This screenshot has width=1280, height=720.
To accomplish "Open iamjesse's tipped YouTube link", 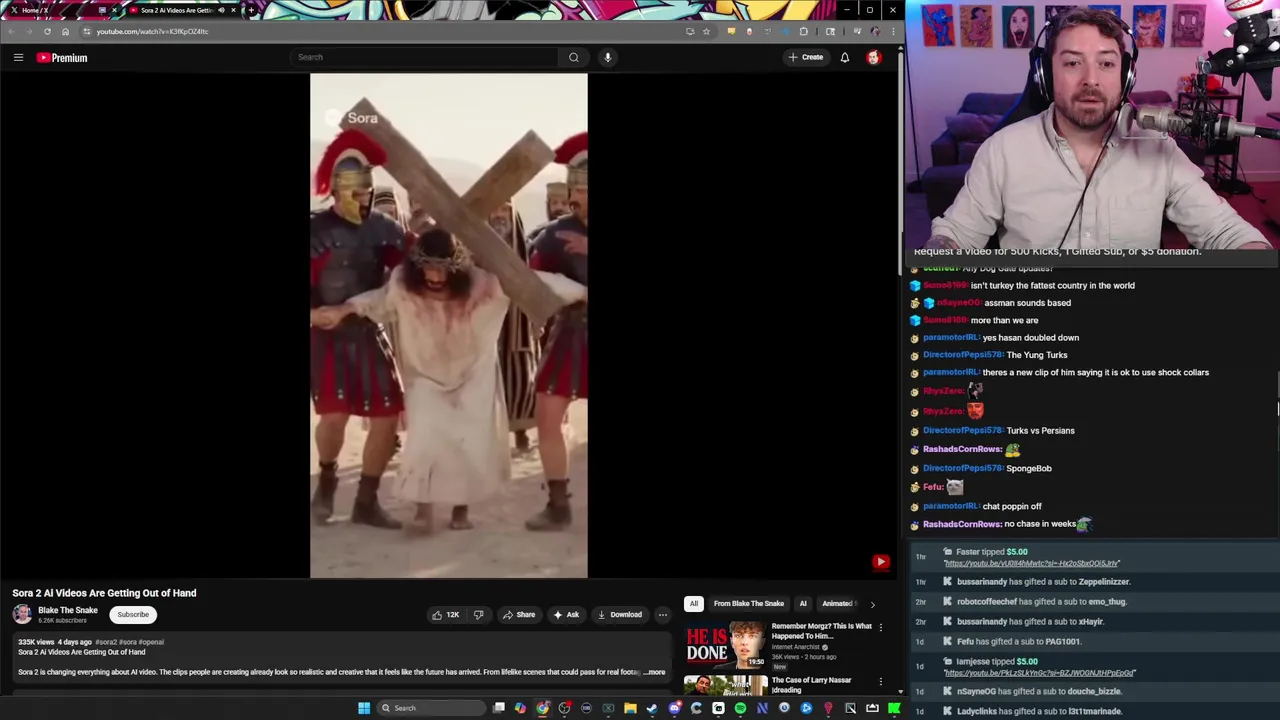I will point(1039,673).
